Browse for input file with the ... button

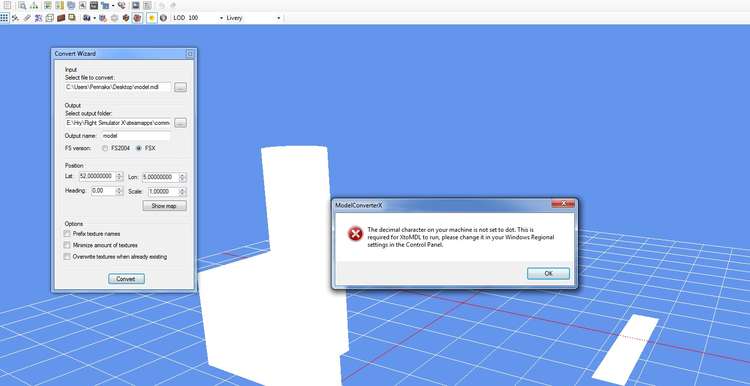180,87
